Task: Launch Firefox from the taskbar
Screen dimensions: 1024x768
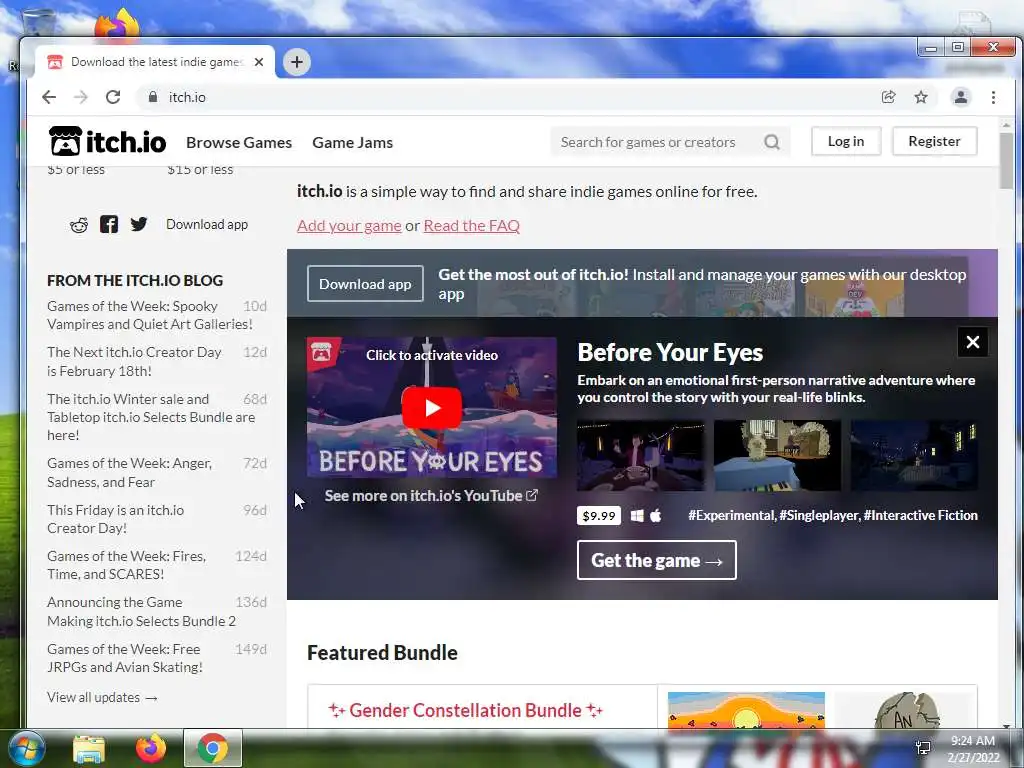Action: (x=151, y=748)
